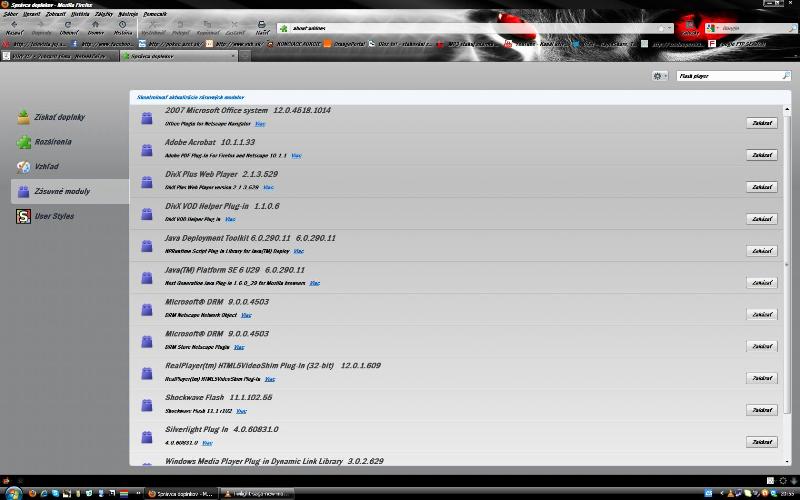Open the Nástroje menu

pyautogui.click(x=128, y=14)
